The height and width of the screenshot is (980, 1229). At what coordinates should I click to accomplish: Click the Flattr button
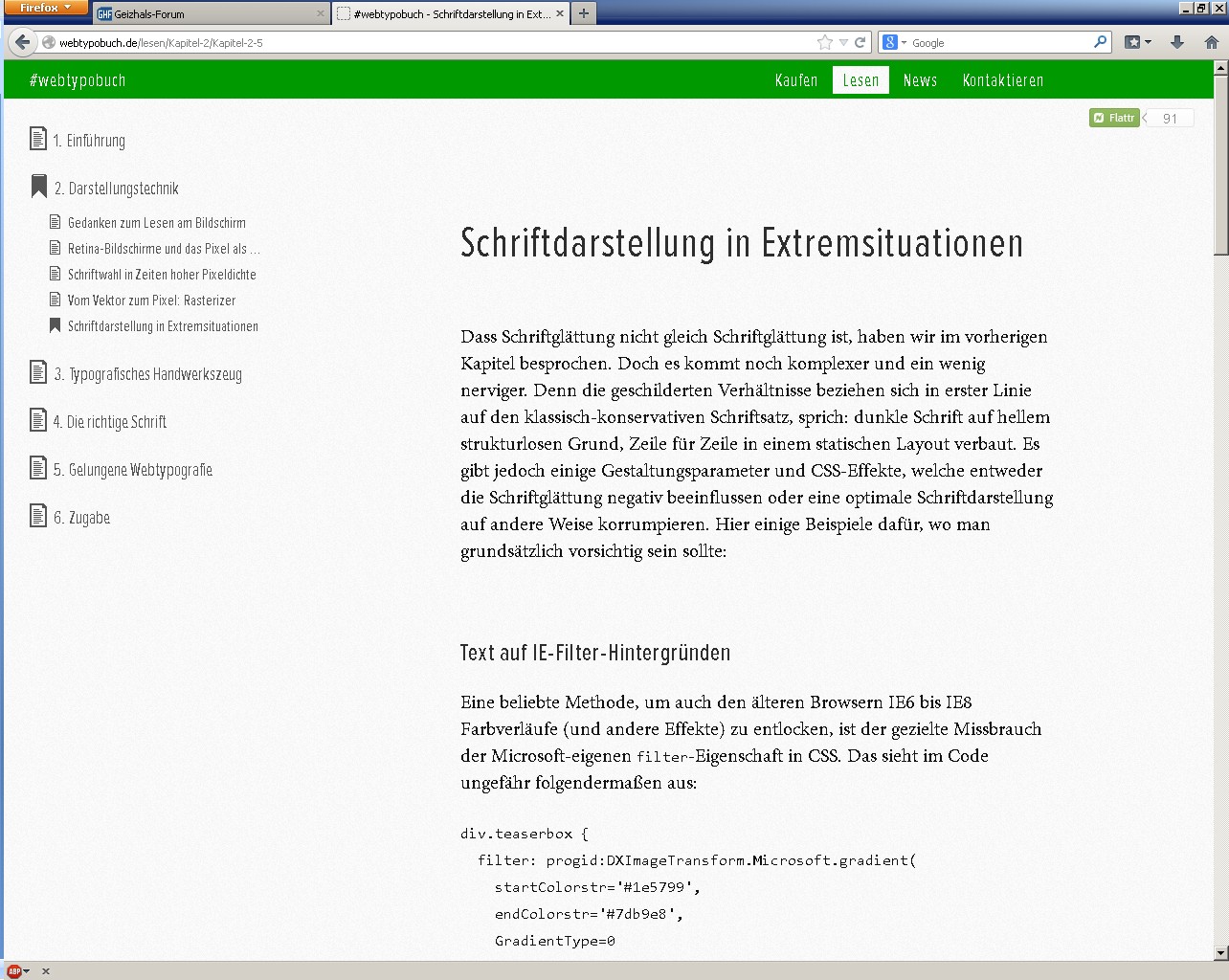pos(1114,118)
